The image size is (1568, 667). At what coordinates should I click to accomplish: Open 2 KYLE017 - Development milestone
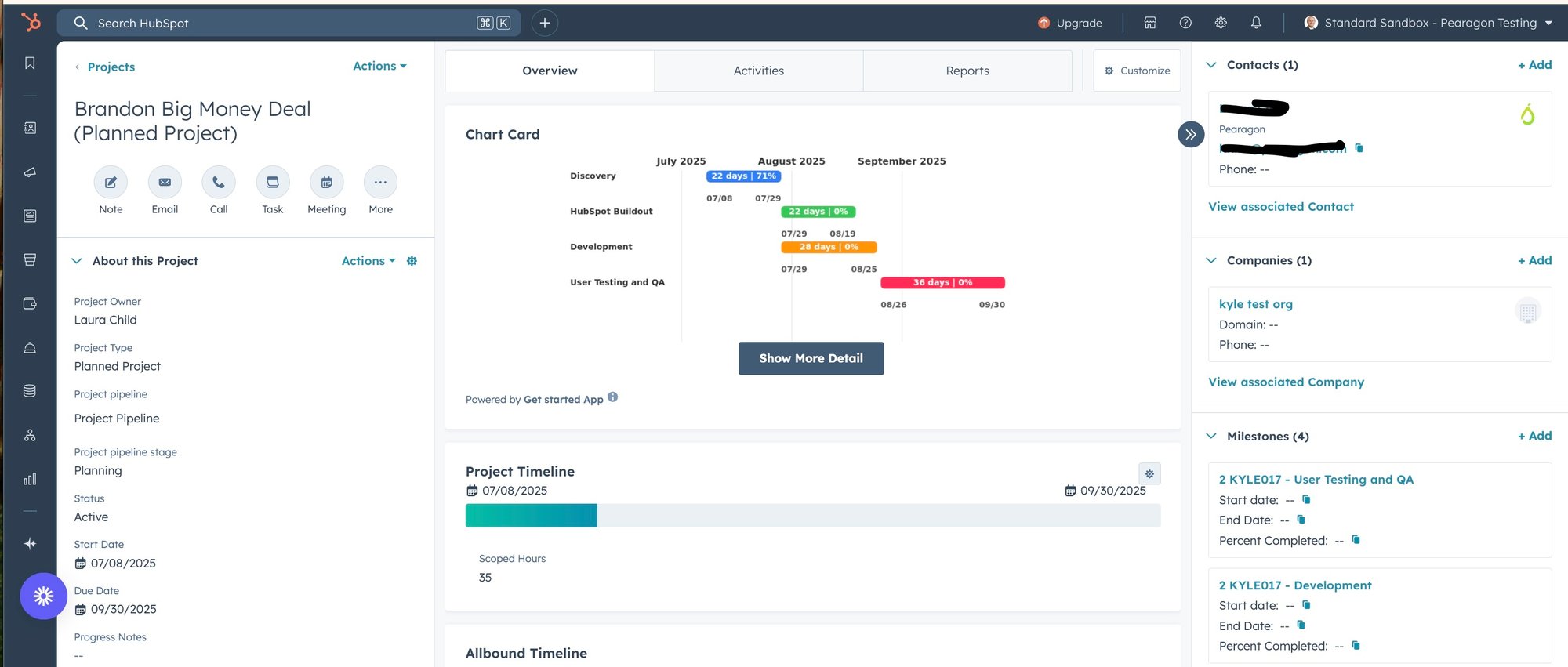click(x=1294, y=585)
